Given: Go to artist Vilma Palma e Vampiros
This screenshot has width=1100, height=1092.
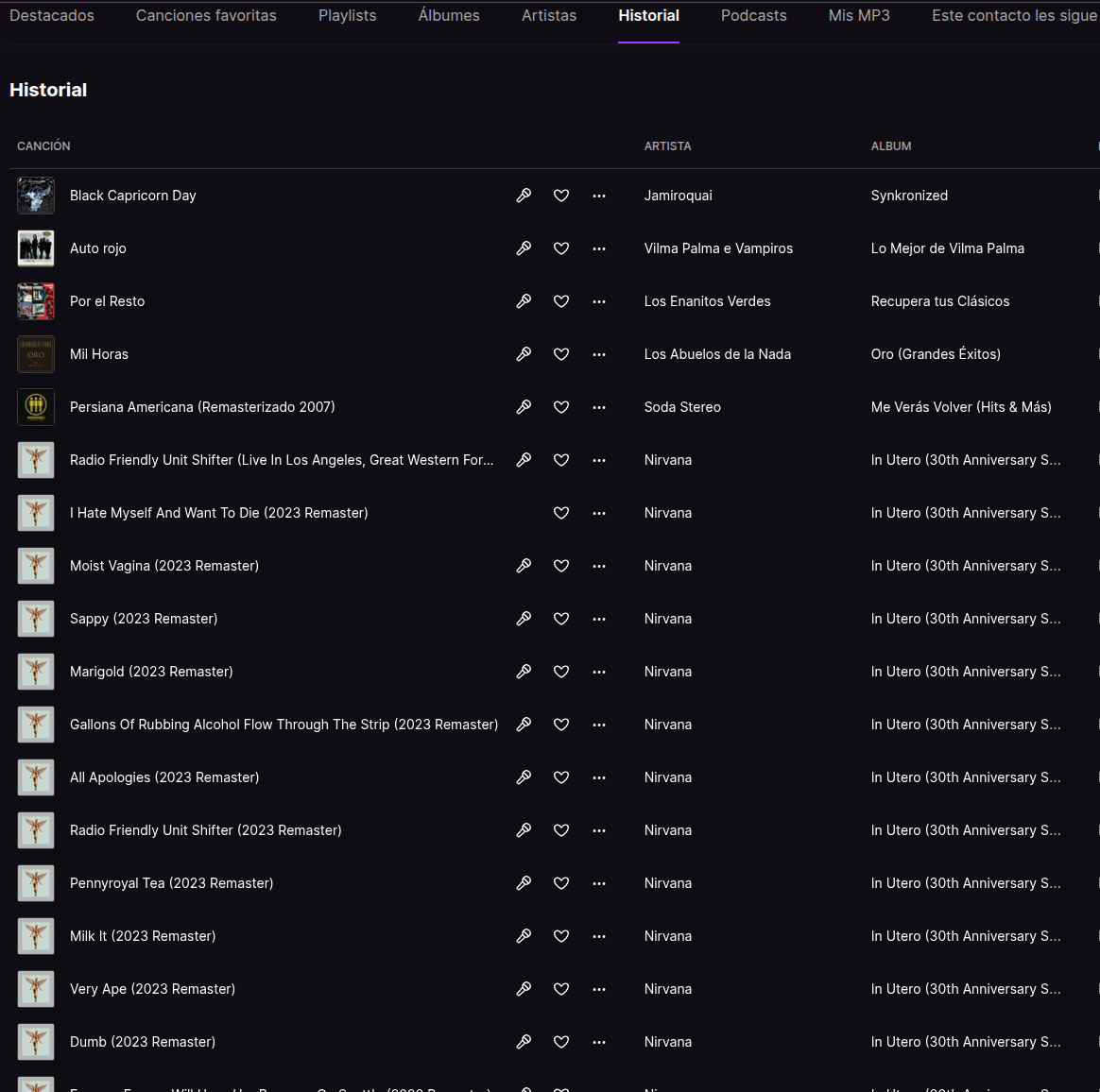Looking at the screenshot, I should [718, 248].
